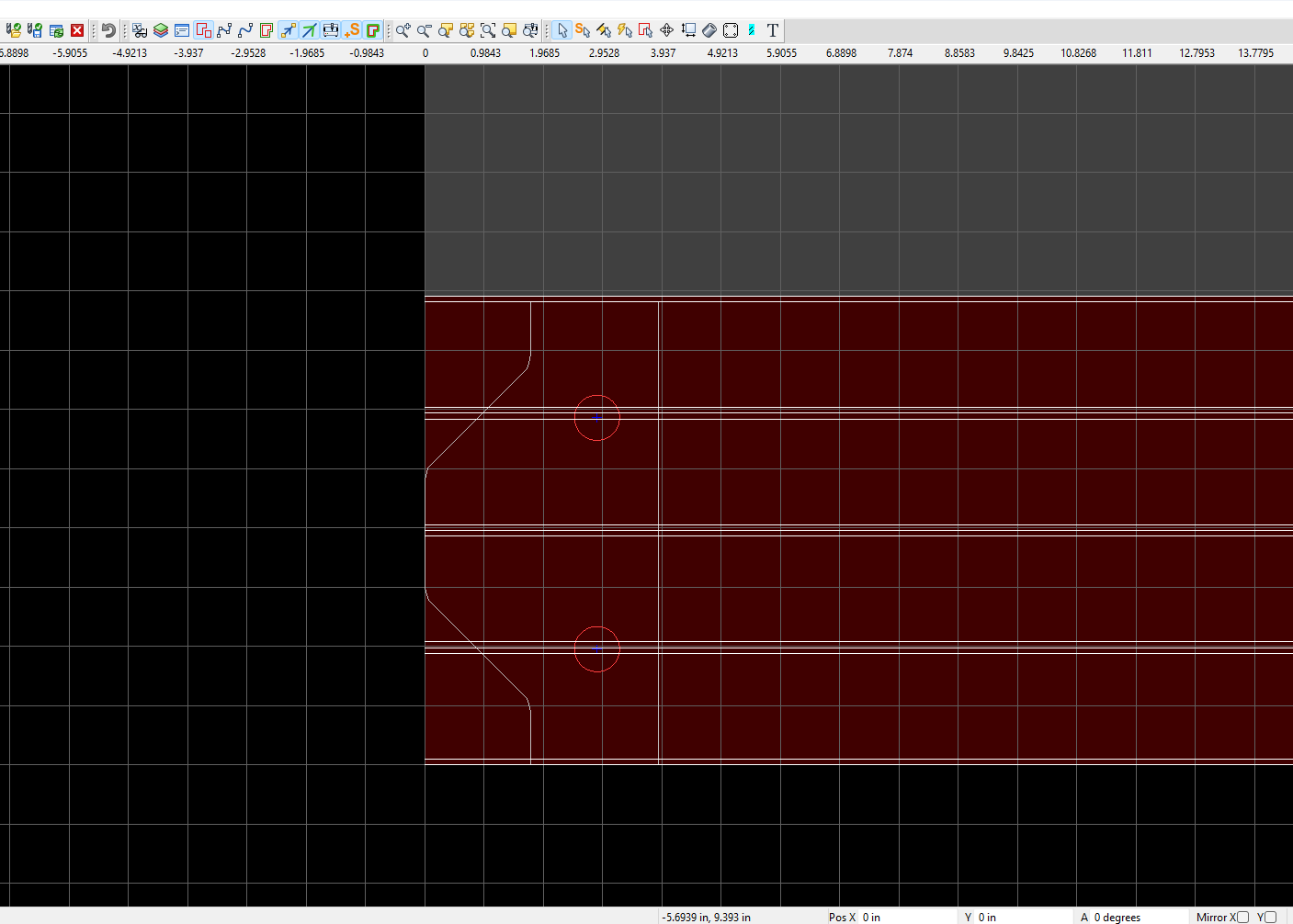1293x924 pixels.
Task: Enable the Mirror Y checkbox
Action: coord(1271,917)
